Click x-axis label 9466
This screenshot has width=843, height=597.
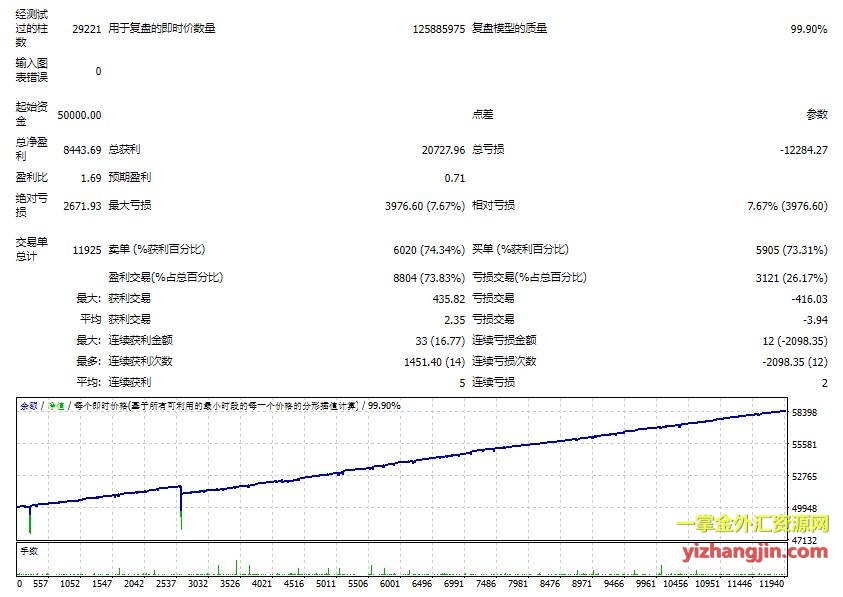pos(613,584)
